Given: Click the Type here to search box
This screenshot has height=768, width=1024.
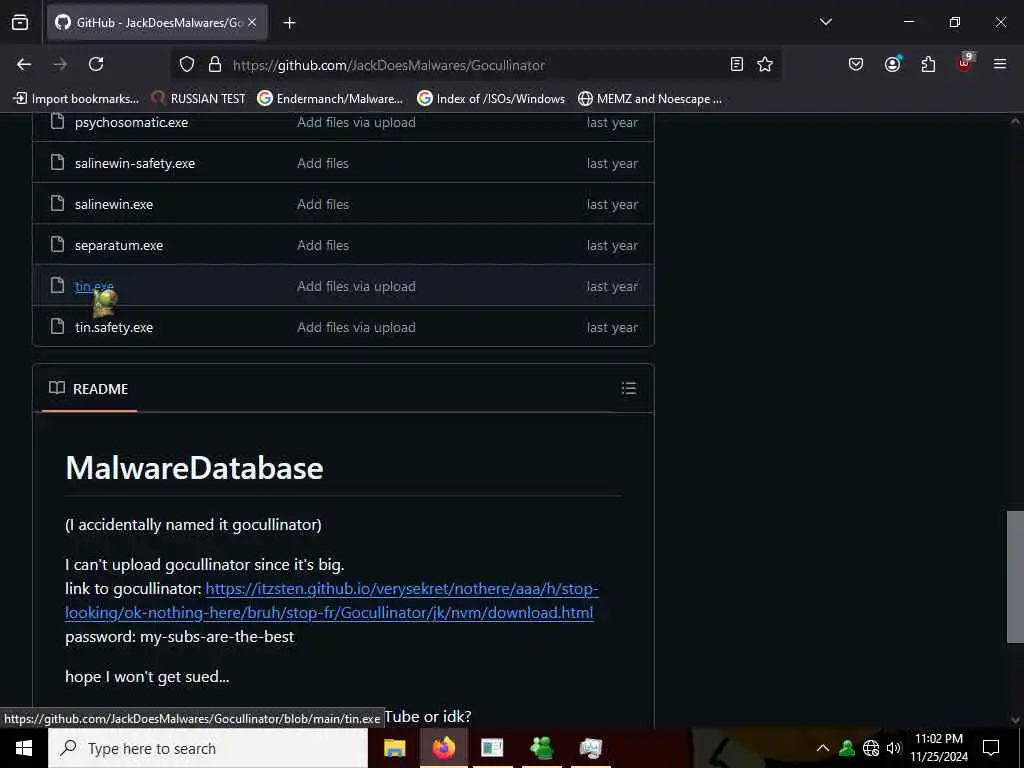Looking at the screenshot, I should 208,748.
